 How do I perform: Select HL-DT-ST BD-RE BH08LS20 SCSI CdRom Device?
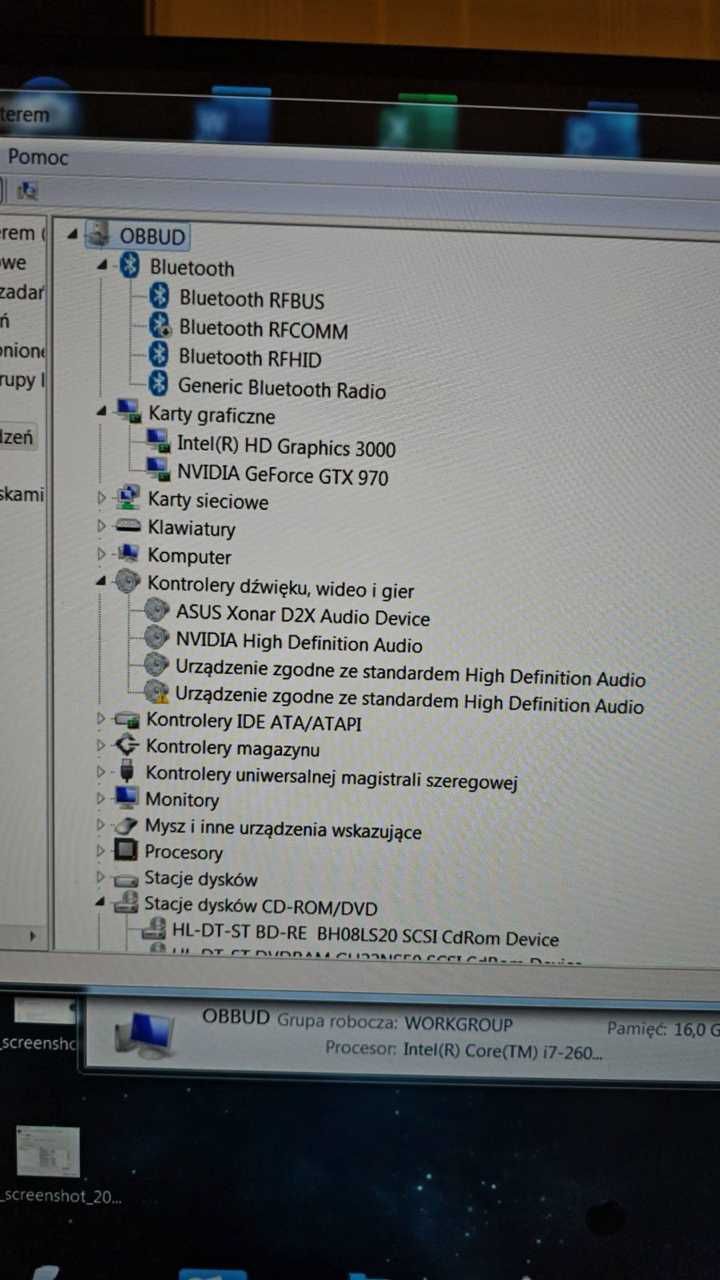[x=365, y=936]
